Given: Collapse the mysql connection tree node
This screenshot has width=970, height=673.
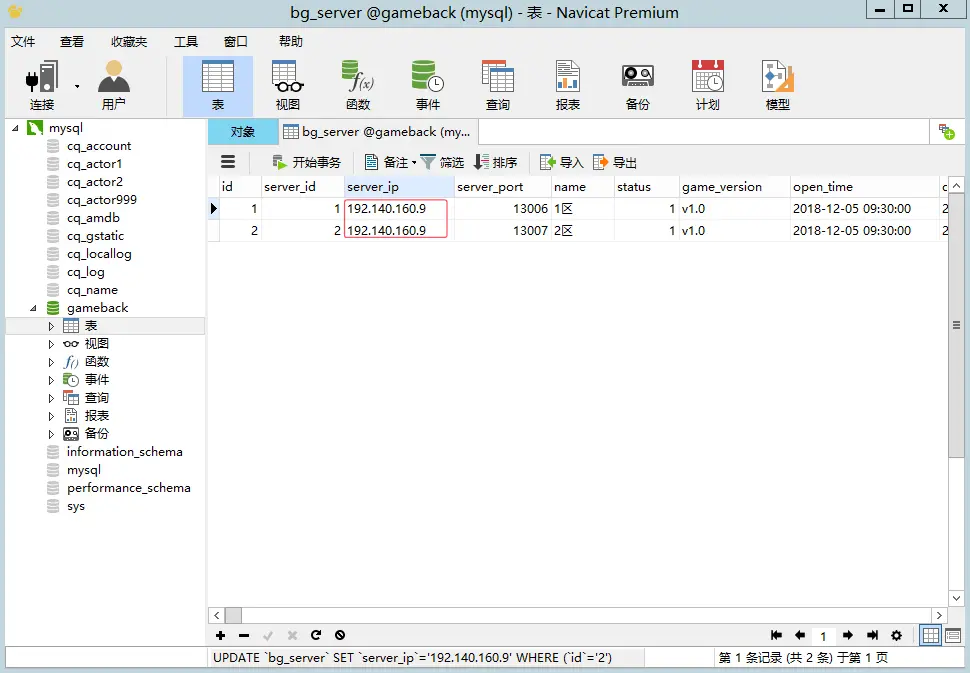Looking at the screenshot, I should pyautogui.click(x=15, y=128).
